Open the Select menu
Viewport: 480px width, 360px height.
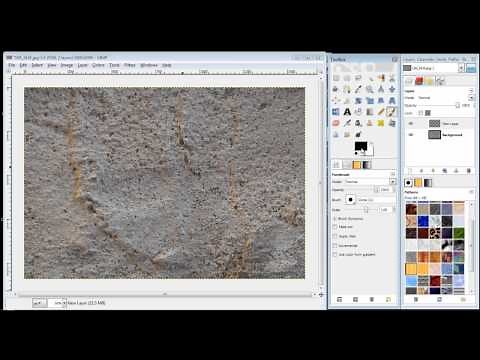pyautogui.click(x=37, y=65)
